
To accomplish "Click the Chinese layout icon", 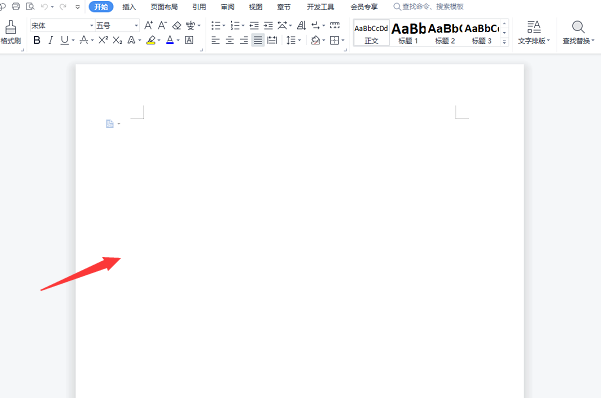I will pyautogui.click(x=282, y=26).
